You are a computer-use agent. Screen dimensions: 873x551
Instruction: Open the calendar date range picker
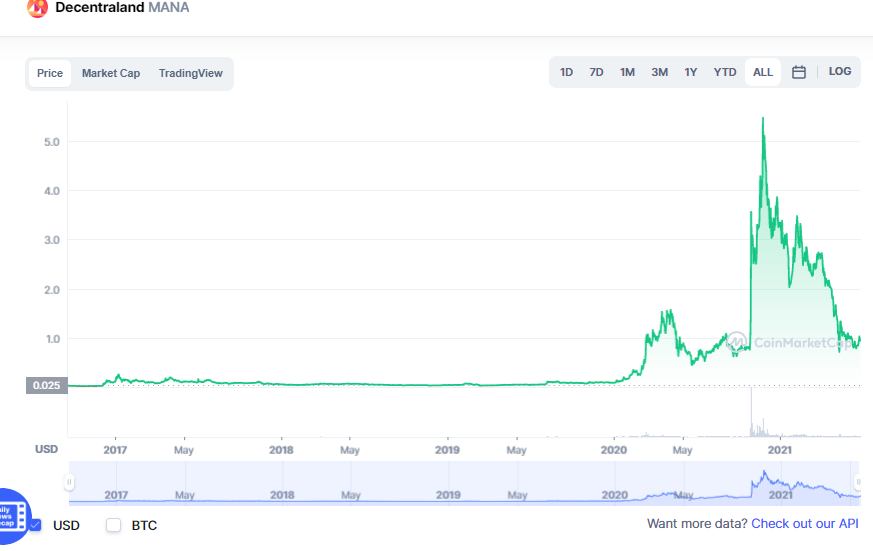click(799, 72)
